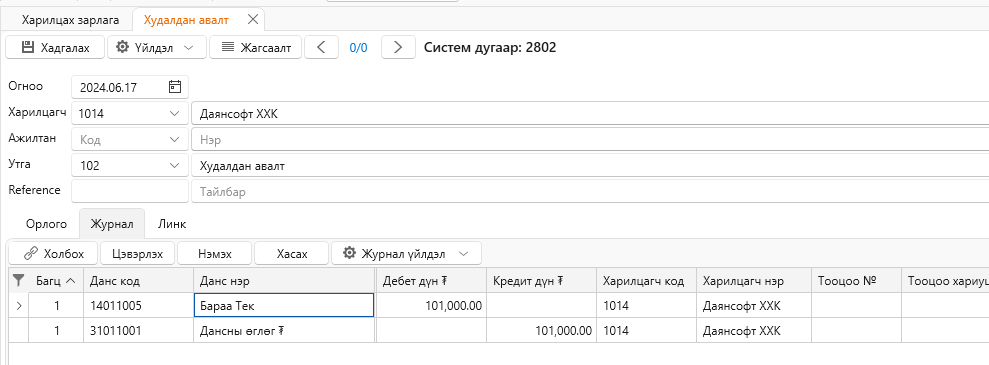Click the Бараа Тек account name cell
Viewport: 989px width, 365px height.
(x=284, y=306)
